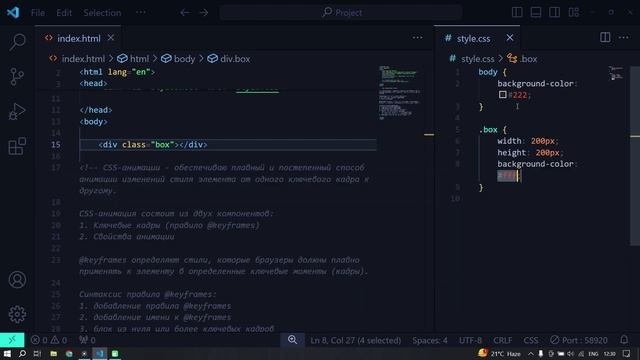This screenshot has width=640, height=360.
Task: Open the remote window indicator
Action: click(12, 340)
